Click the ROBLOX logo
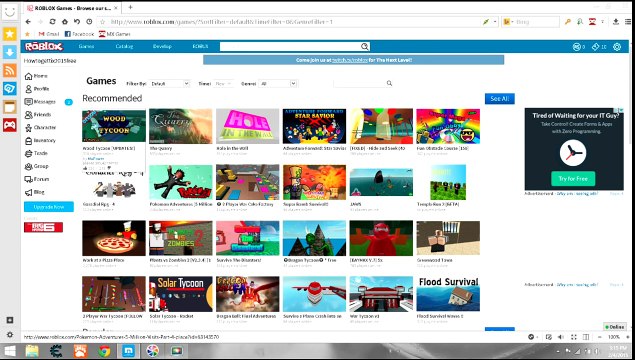The height and width of the screenshot is (360, 635). pos(44,47)
